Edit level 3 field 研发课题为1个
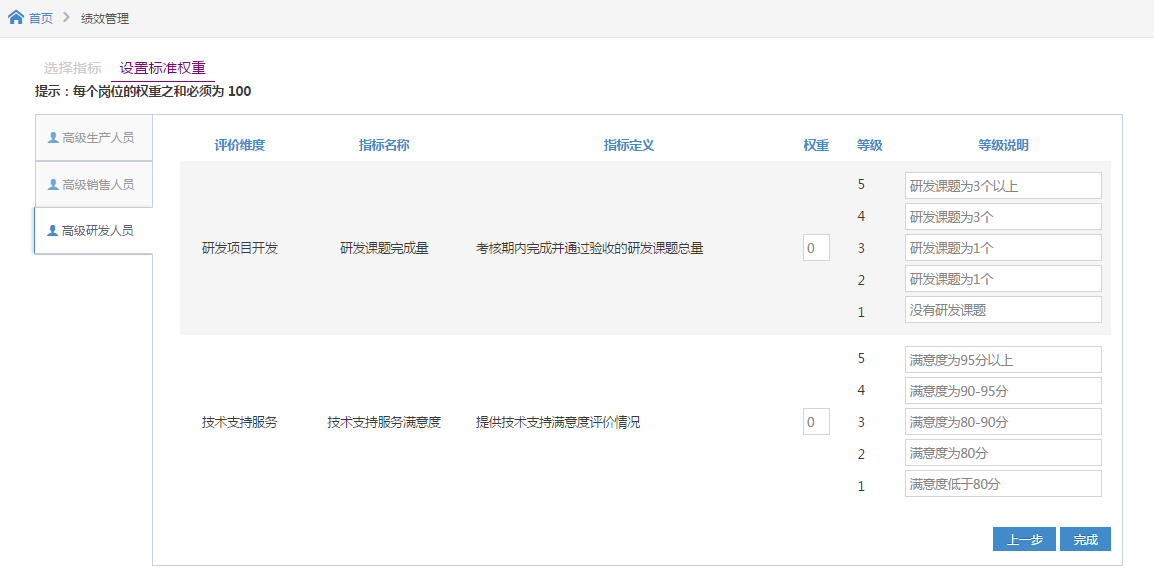Viewport: 1154px width, 580px height. coord(1003,247)
